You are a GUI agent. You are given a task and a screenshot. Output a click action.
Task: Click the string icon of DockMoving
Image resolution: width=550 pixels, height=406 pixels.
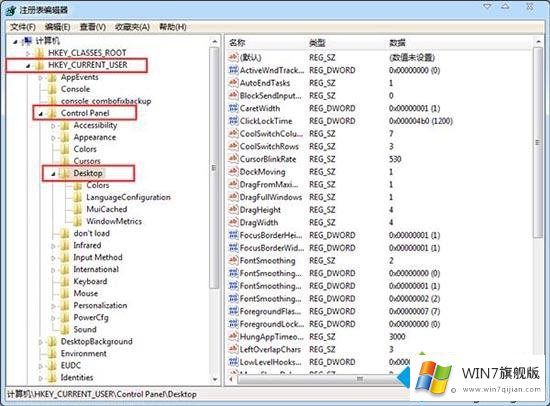click(233, 171)
